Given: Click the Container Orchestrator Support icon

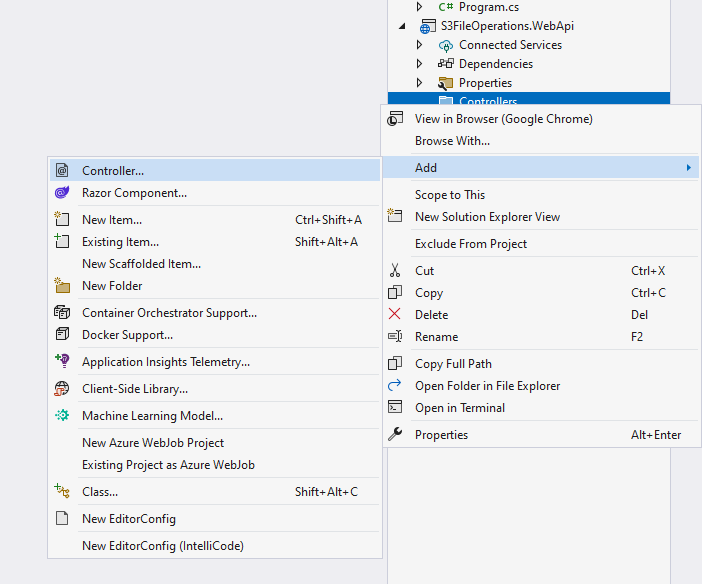Looking at the screenshot, I should (62, 313).
